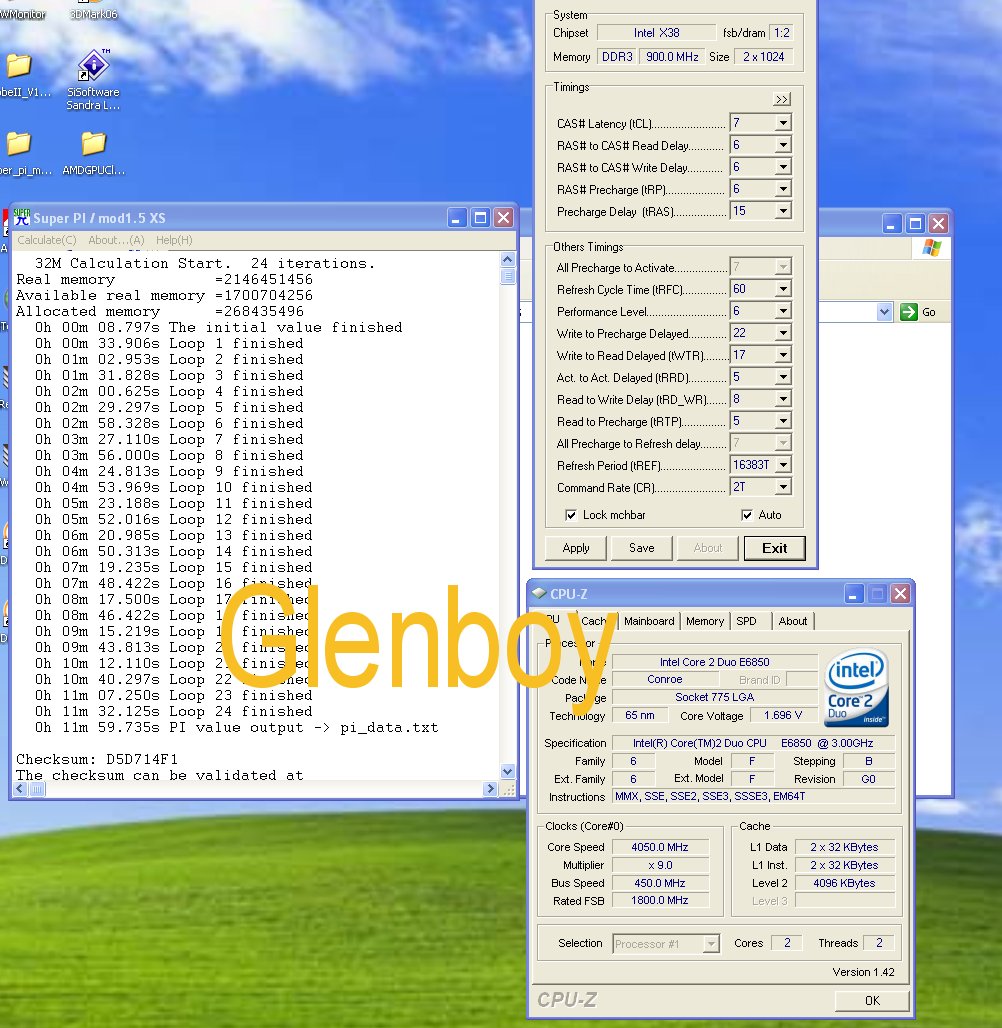Click the Apply button for the timings
The height and width of the screenshot is (1028, 1002).
click(x=576, y=548)
